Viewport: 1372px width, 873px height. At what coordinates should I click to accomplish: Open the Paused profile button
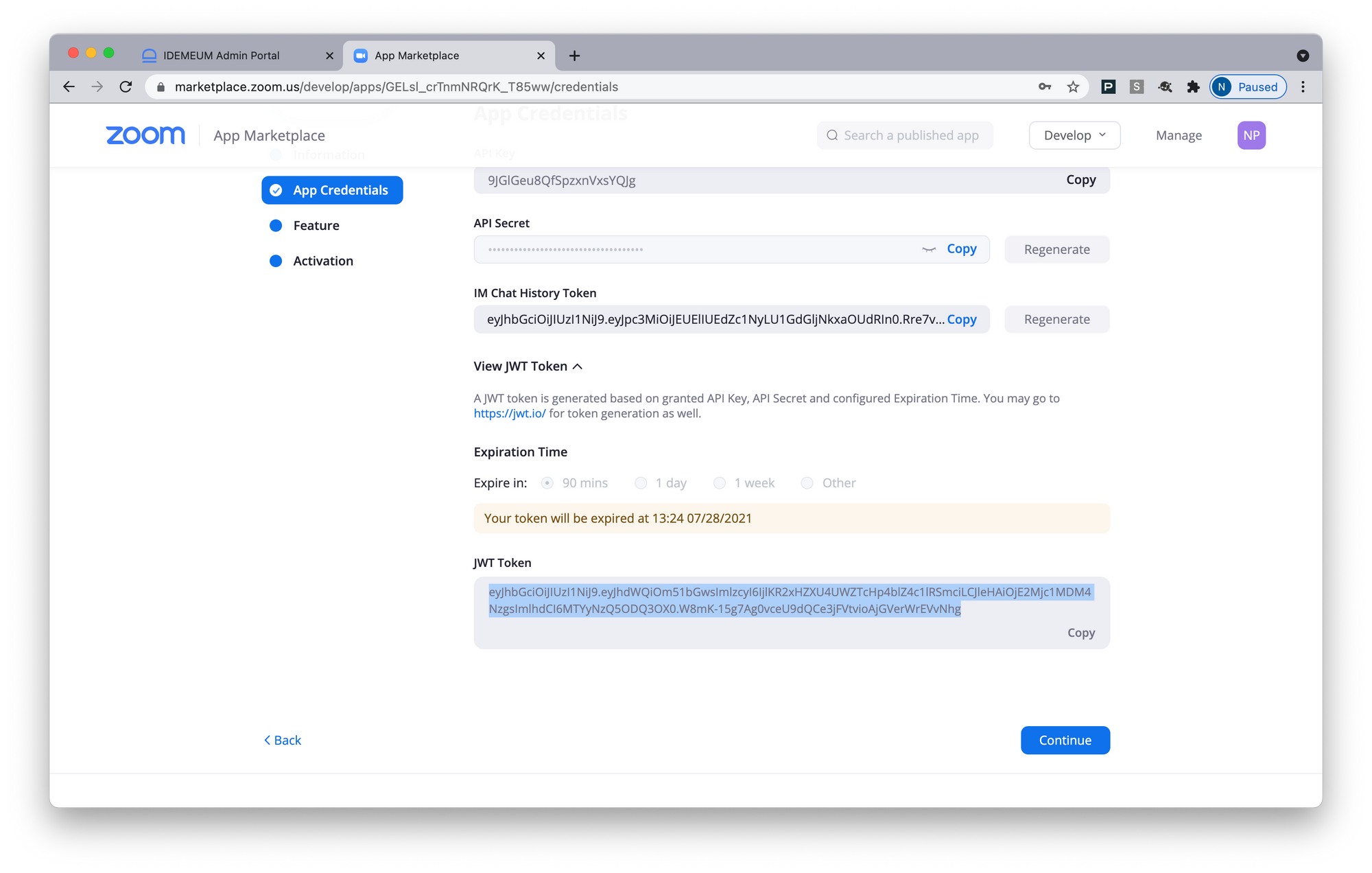pyautogui.click(x=1248, y=86)
